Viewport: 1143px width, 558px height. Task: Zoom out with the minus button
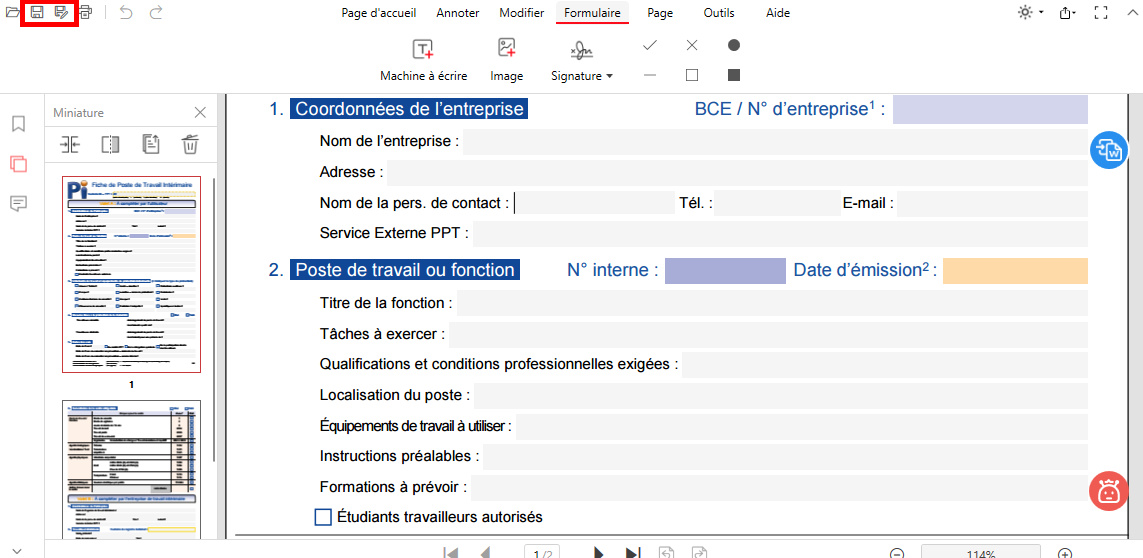[x=897, y=554]
